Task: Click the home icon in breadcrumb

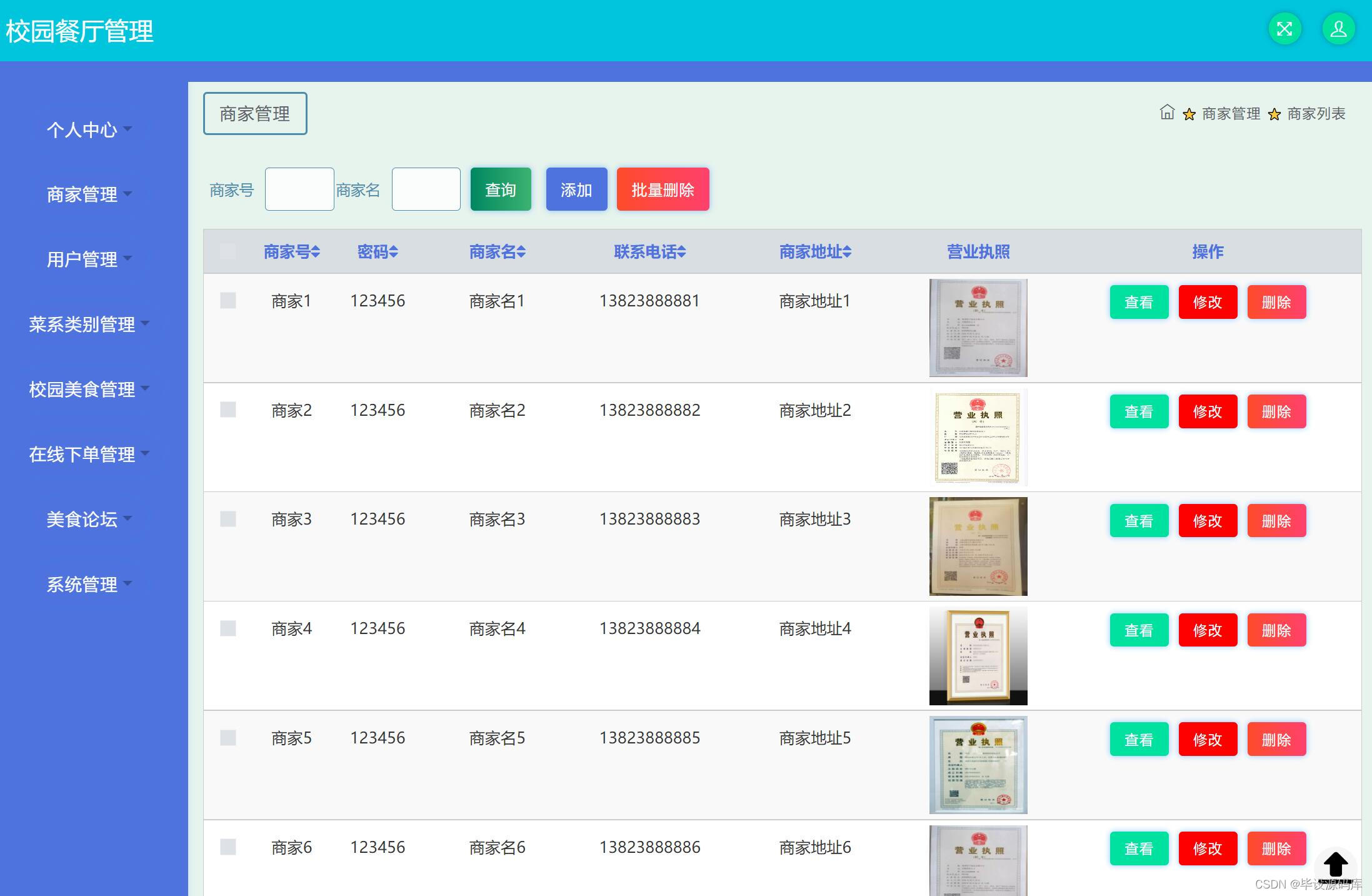Action: [x=1166, y=113]
